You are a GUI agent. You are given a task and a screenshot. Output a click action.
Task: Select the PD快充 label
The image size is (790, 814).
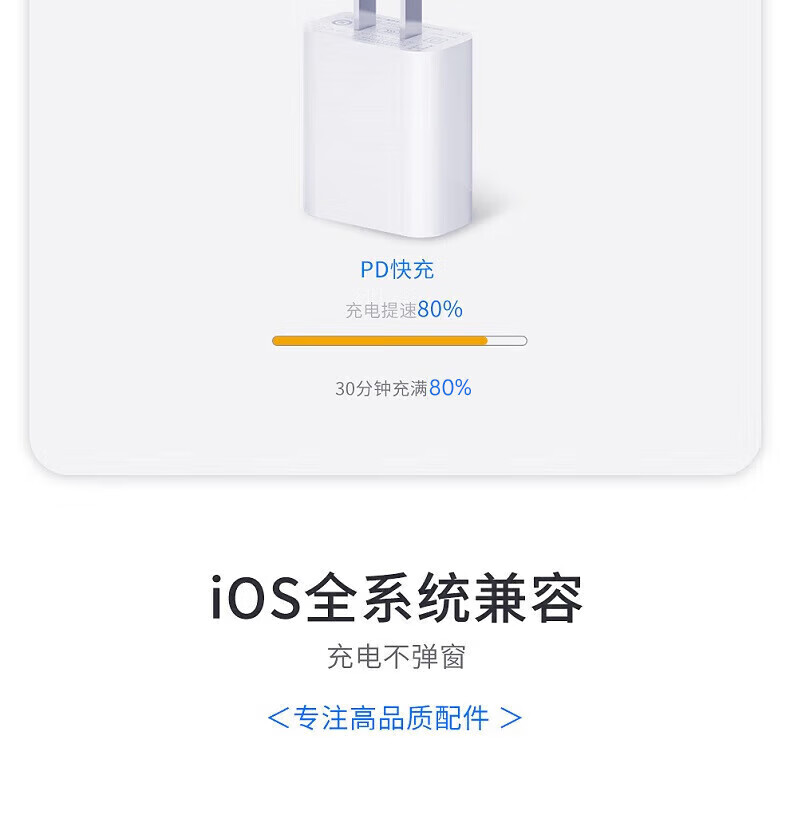click(x=397, y=269)
